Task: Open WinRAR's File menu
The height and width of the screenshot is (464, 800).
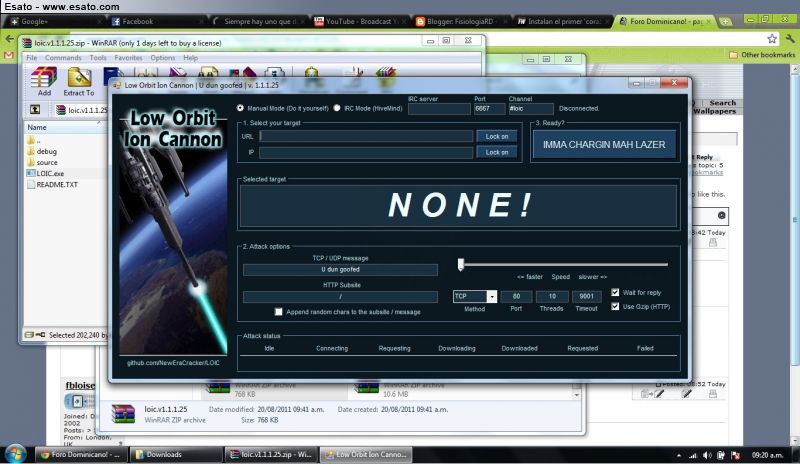Action: (x=32, y=58)
